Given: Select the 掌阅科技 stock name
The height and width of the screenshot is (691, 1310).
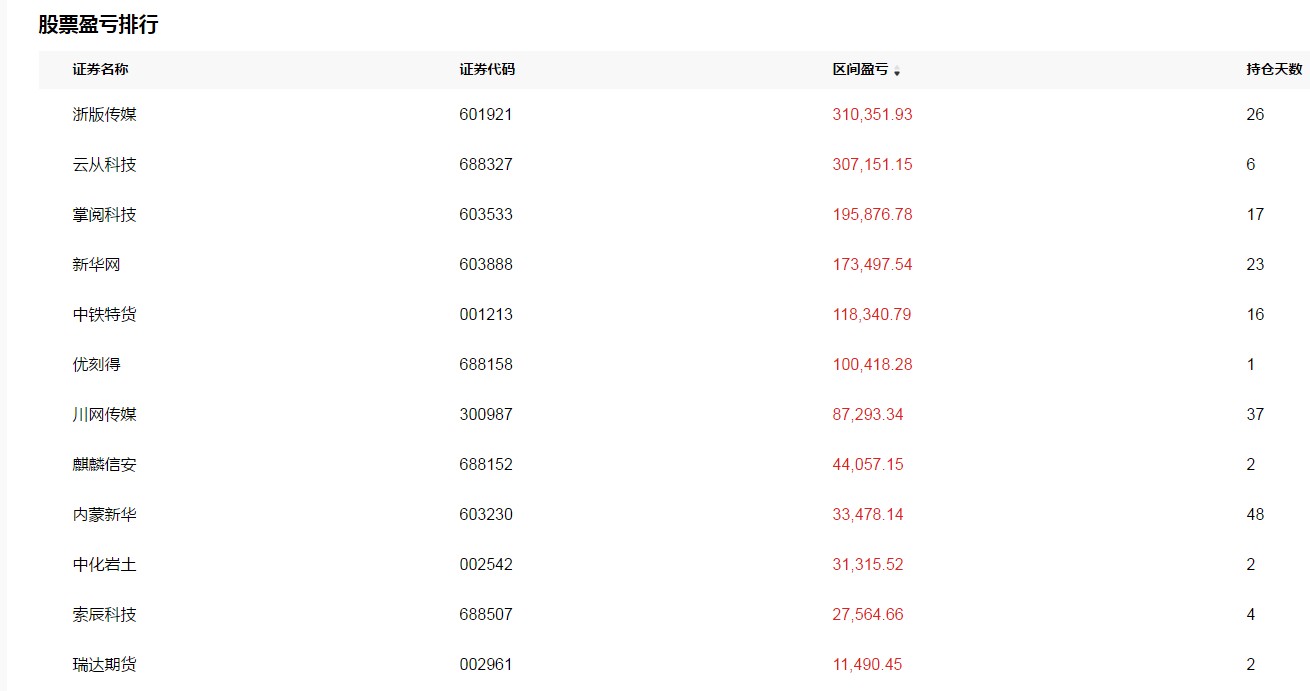Looking at the screenshot, I should 105,214.
